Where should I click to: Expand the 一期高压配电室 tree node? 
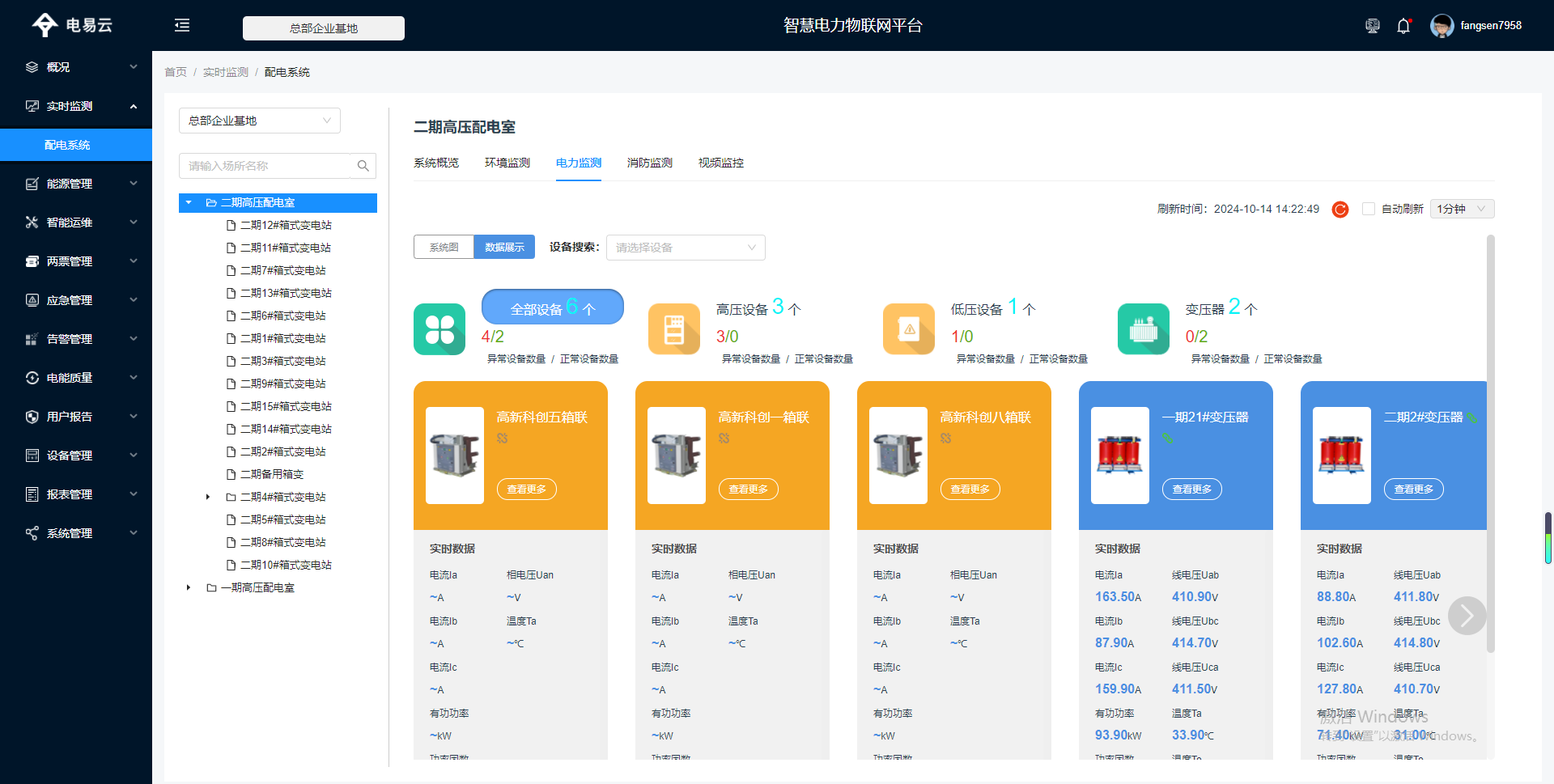[x=189, y=587]
